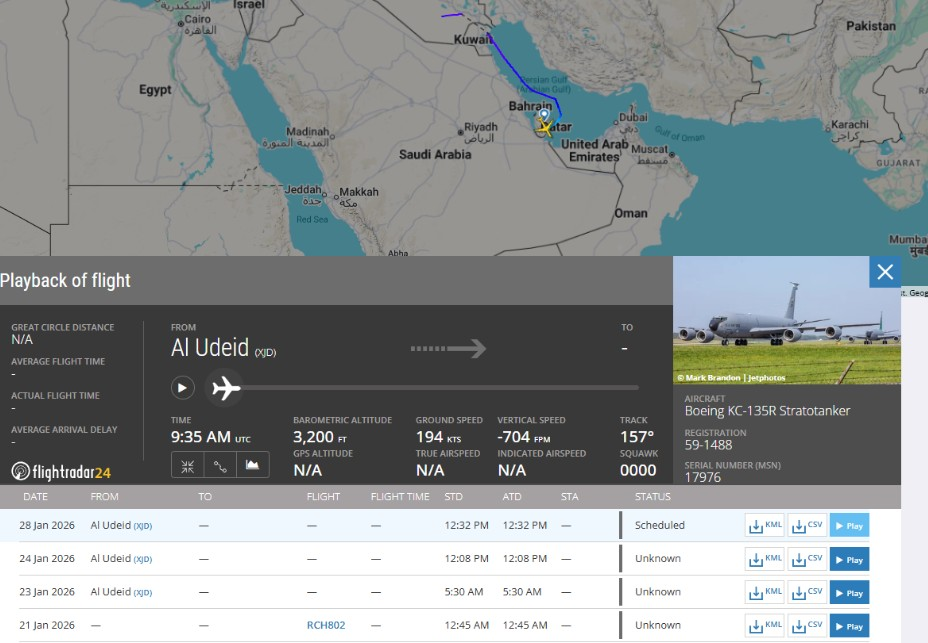Download CSV for the 23 Jan 2026 flight
The height and width of the screenshot is (643, 928).
coord(807,592)
